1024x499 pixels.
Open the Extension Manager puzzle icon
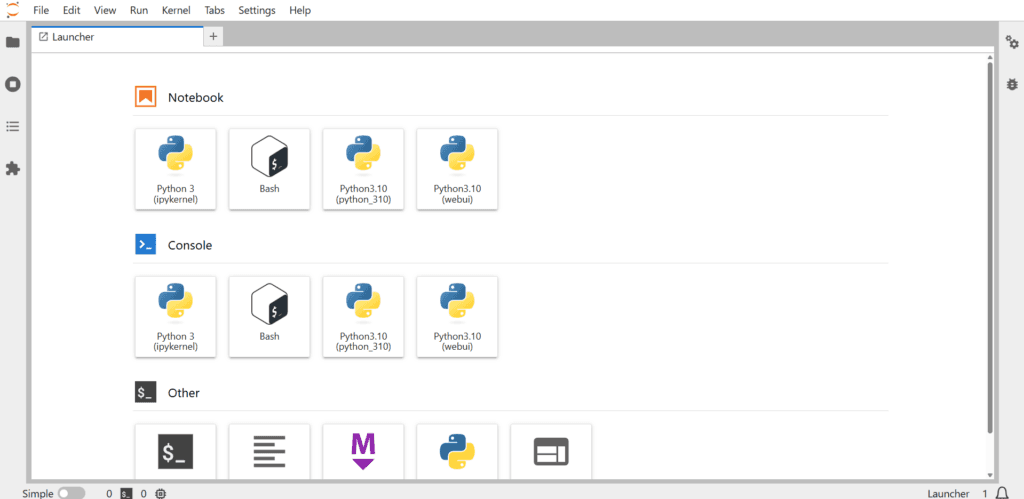tap(13, 169)
